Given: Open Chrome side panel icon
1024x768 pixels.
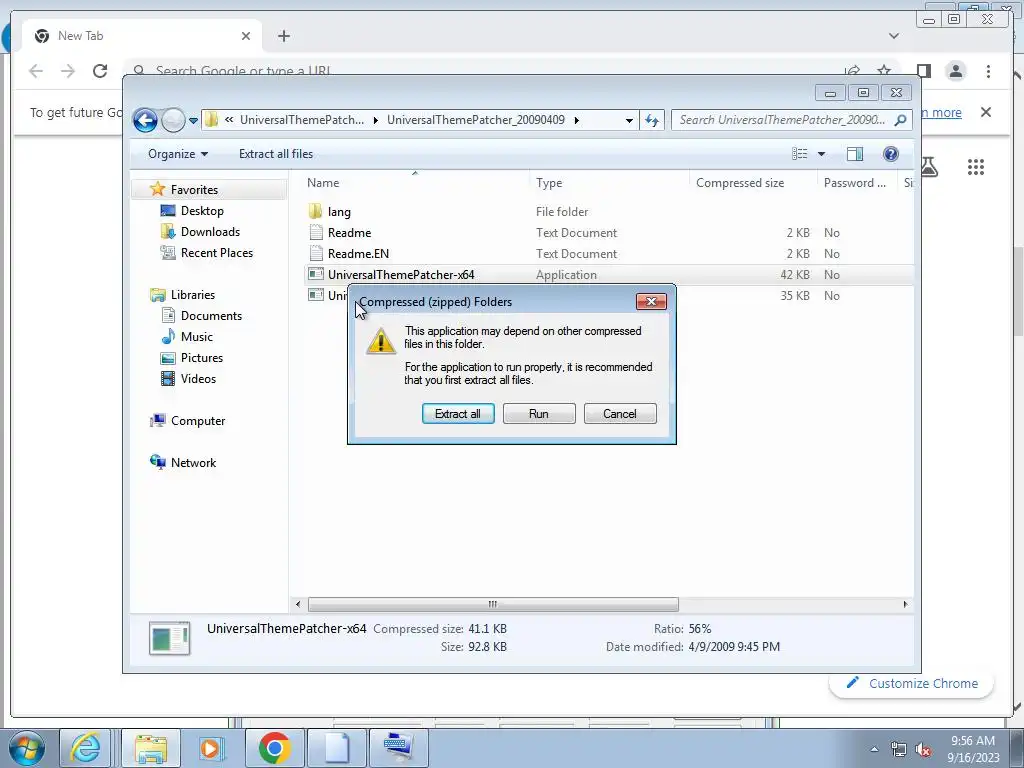Looking at the screenshot, I should click(923, 71).
